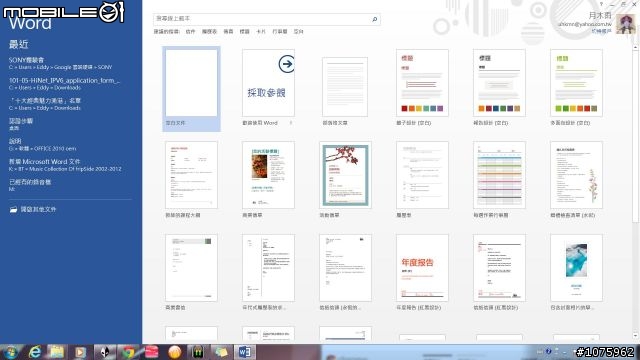Click the open other documents folder link
The width and height of the screenshot is (640, 360).
(33, 209)
